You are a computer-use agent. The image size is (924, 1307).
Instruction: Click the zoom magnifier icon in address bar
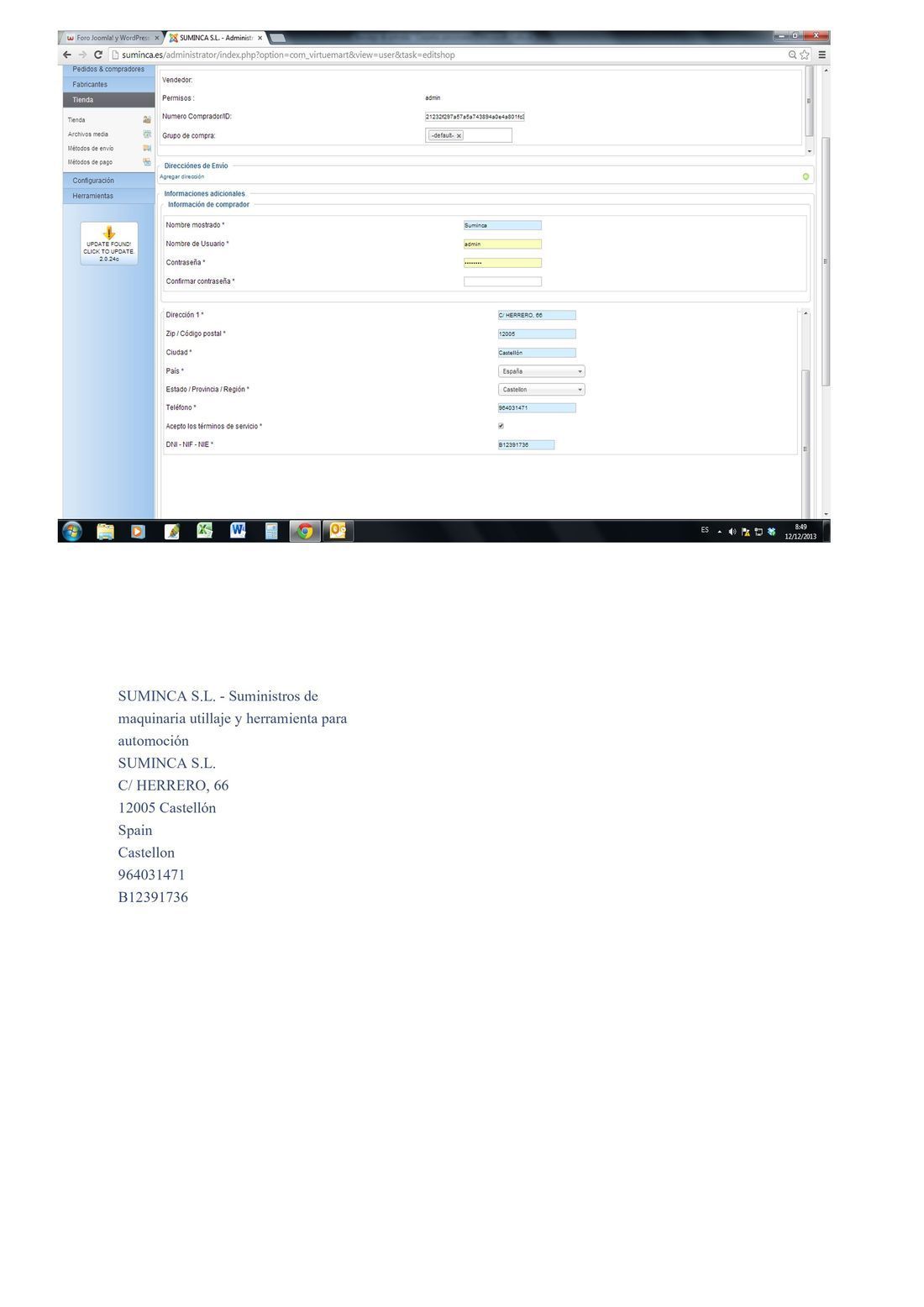pyautogui.click(x=792, y=55)
